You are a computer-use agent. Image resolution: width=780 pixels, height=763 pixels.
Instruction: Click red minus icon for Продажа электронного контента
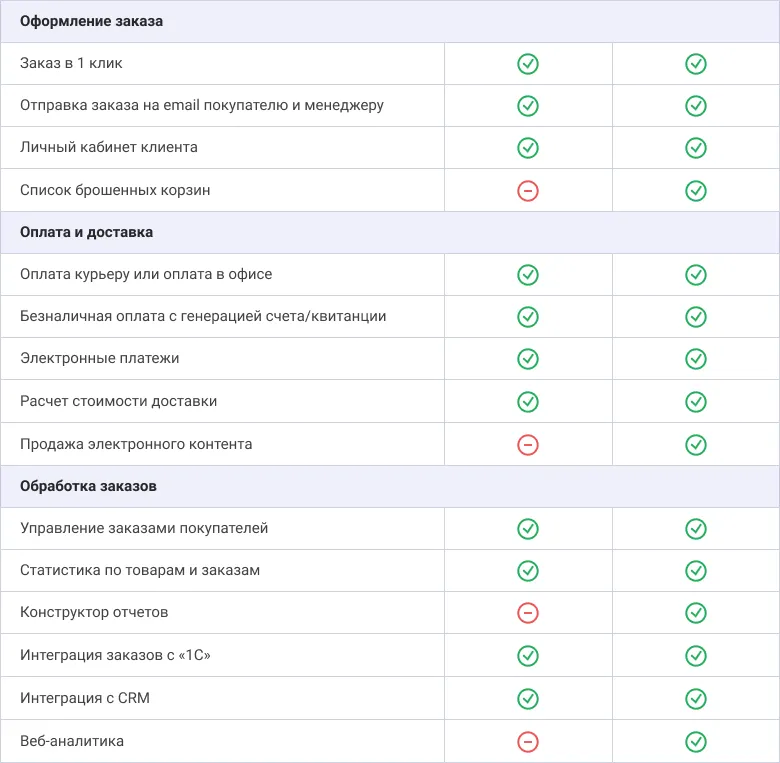tap(528, 444)
